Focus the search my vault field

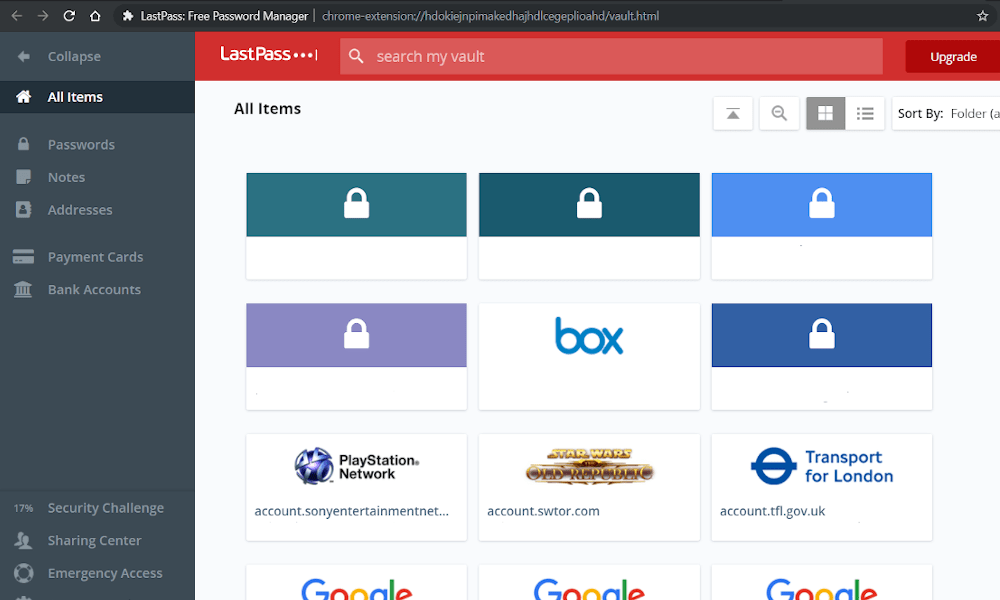click(611, 56)
